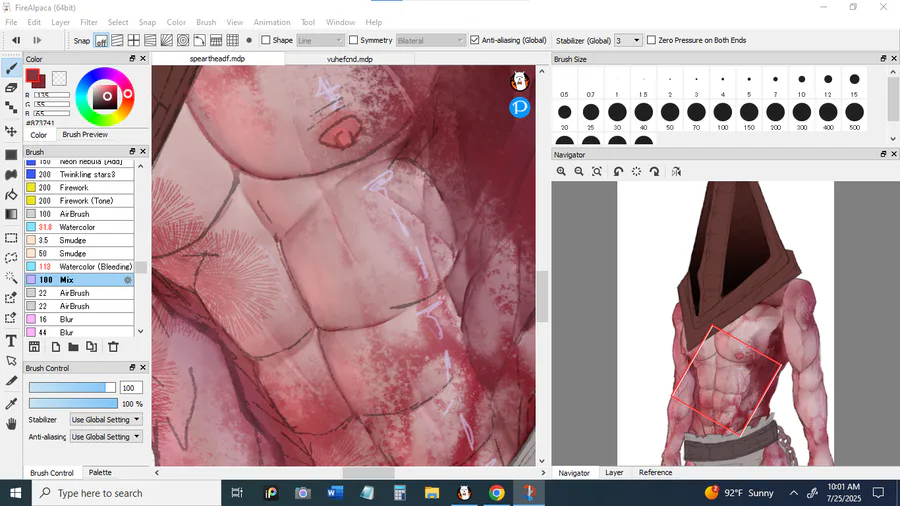Enable the concentric circle snap
900x506 pixels.
pos(183,40)
